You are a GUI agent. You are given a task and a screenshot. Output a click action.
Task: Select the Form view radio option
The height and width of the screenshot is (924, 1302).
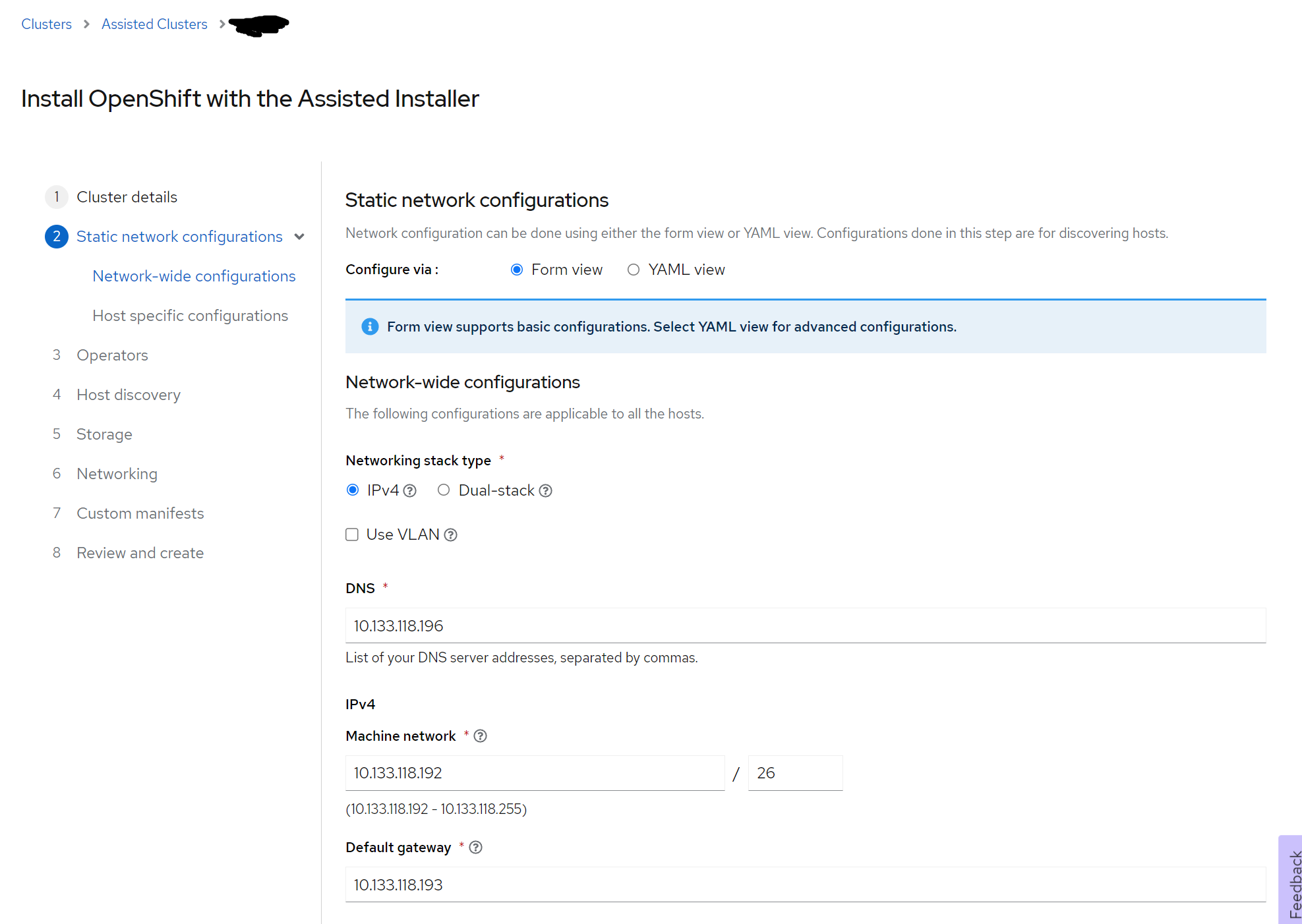(x=517, y=270)
